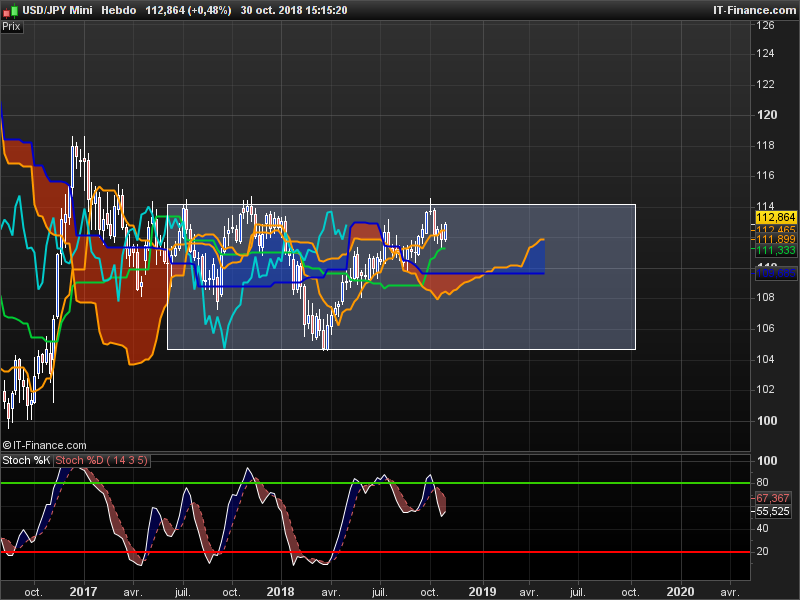Click the 2019 label on time axis
Viewport: 800px width, 600px height.
[x=482, y=592]
